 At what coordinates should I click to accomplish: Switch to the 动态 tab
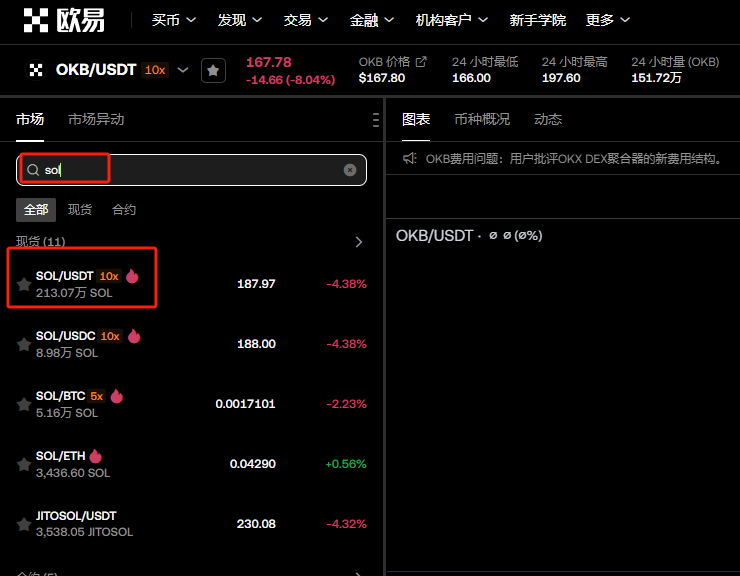tap(548, 119)
